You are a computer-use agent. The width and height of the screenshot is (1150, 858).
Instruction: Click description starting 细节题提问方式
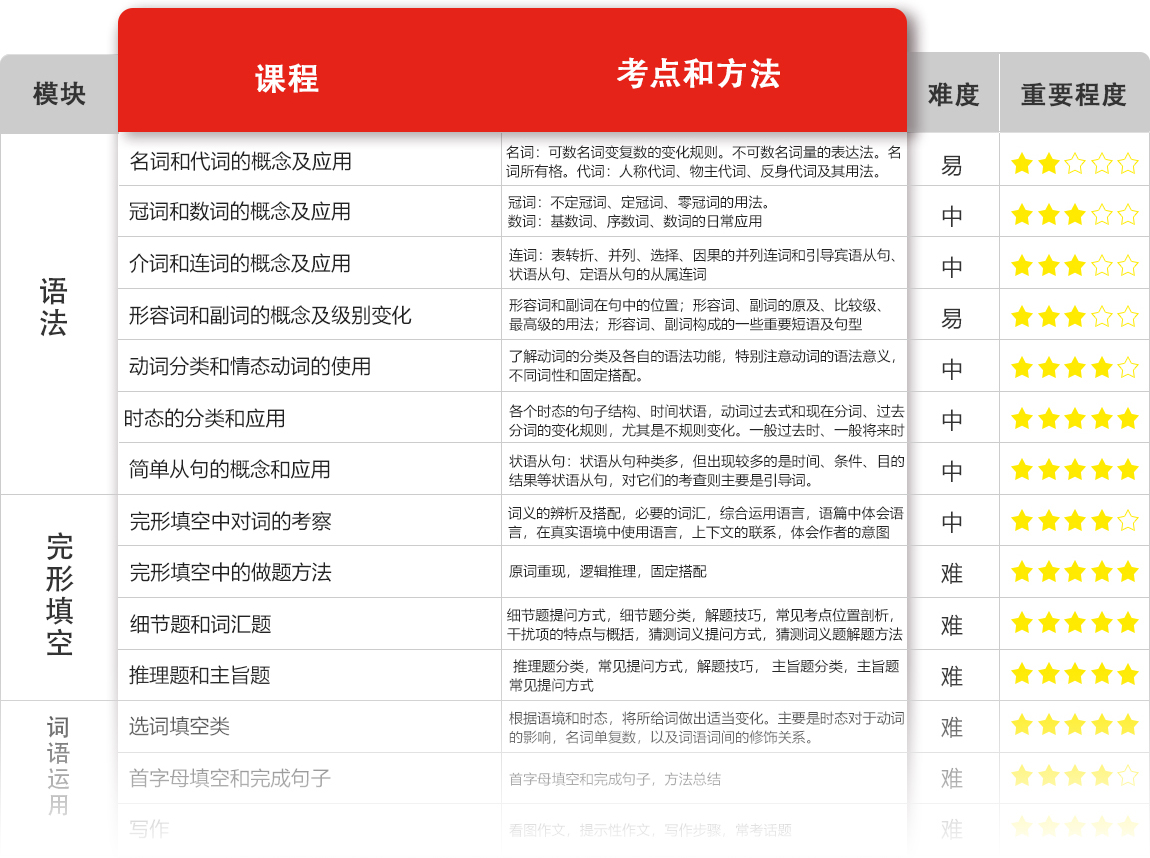[705, 625]
